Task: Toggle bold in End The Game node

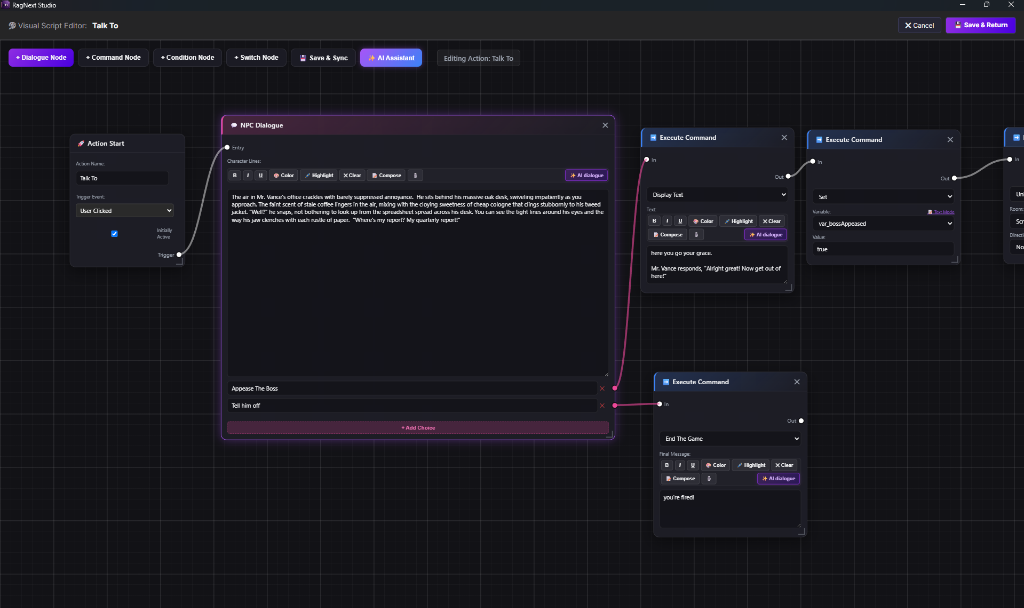Action: 666,465
